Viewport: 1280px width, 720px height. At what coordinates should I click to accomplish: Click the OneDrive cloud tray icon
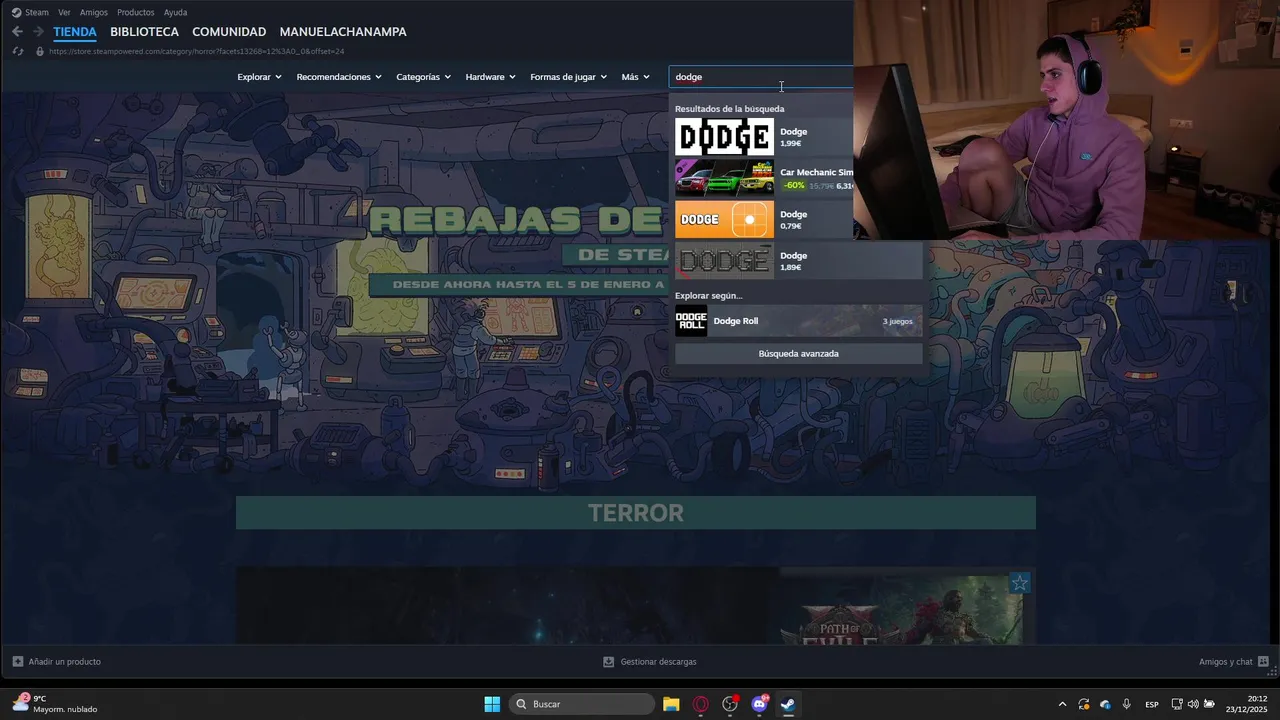(x=1105, y=704)
